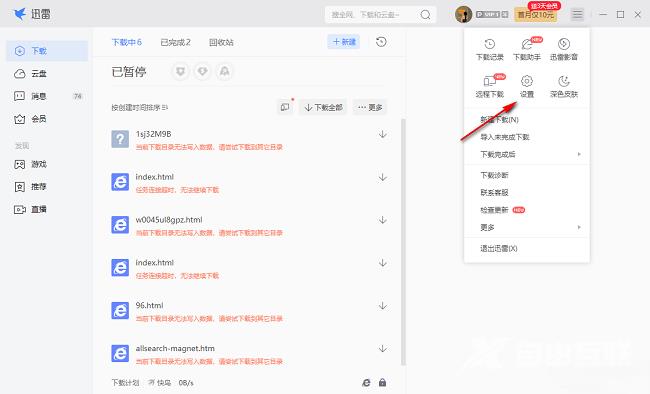650x394 pixels.
Task: Start download arrow for w0045ul8gpz.html
Action: 383,220
